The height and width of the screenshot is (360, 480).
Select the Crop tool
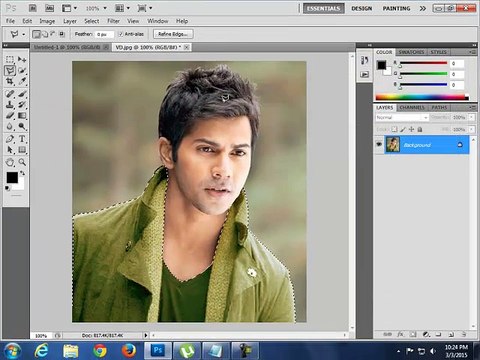pos(10,81)
